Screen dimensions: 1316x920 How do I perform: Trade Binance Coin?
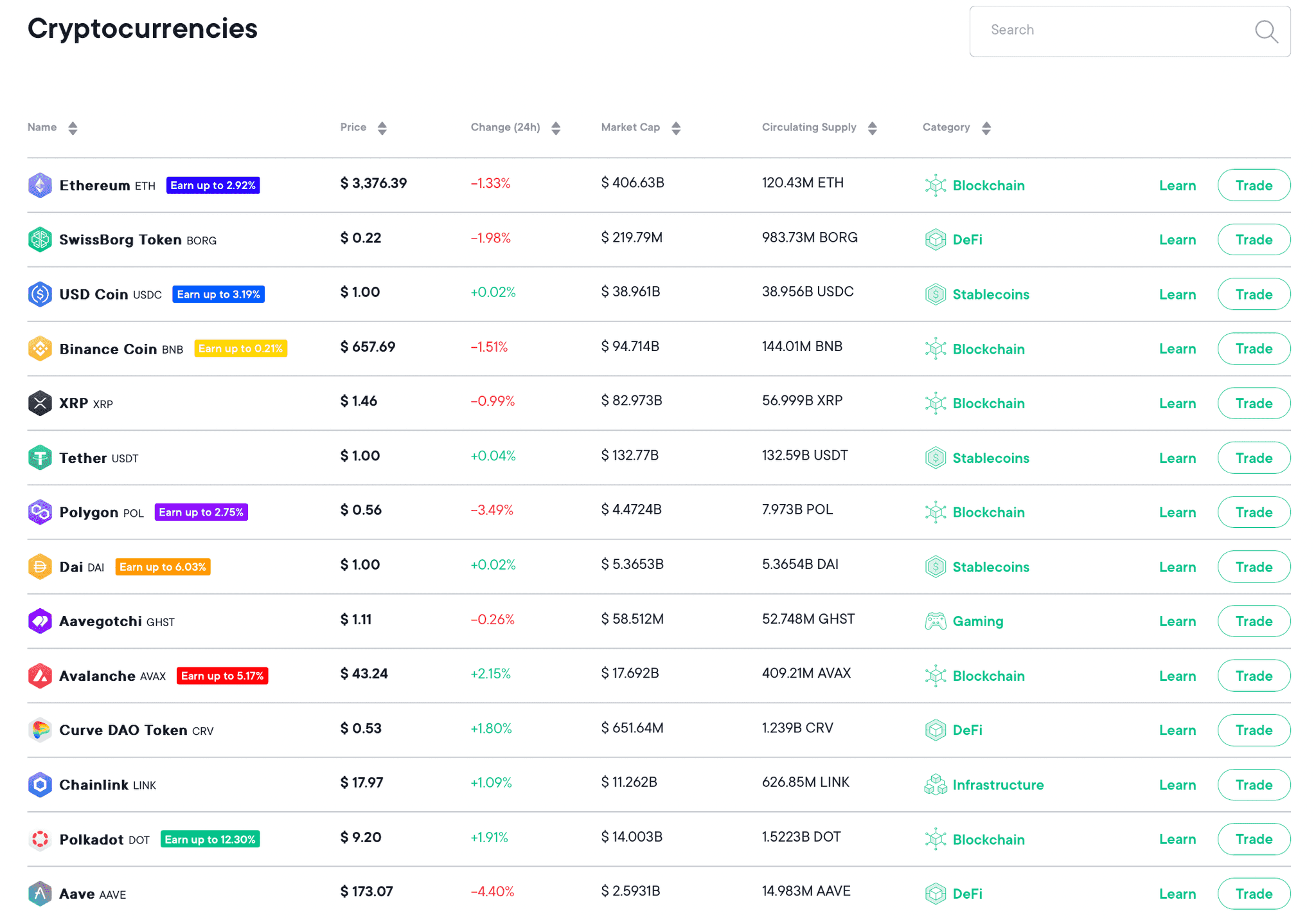pyautogui.click(x=1253, y=348)
